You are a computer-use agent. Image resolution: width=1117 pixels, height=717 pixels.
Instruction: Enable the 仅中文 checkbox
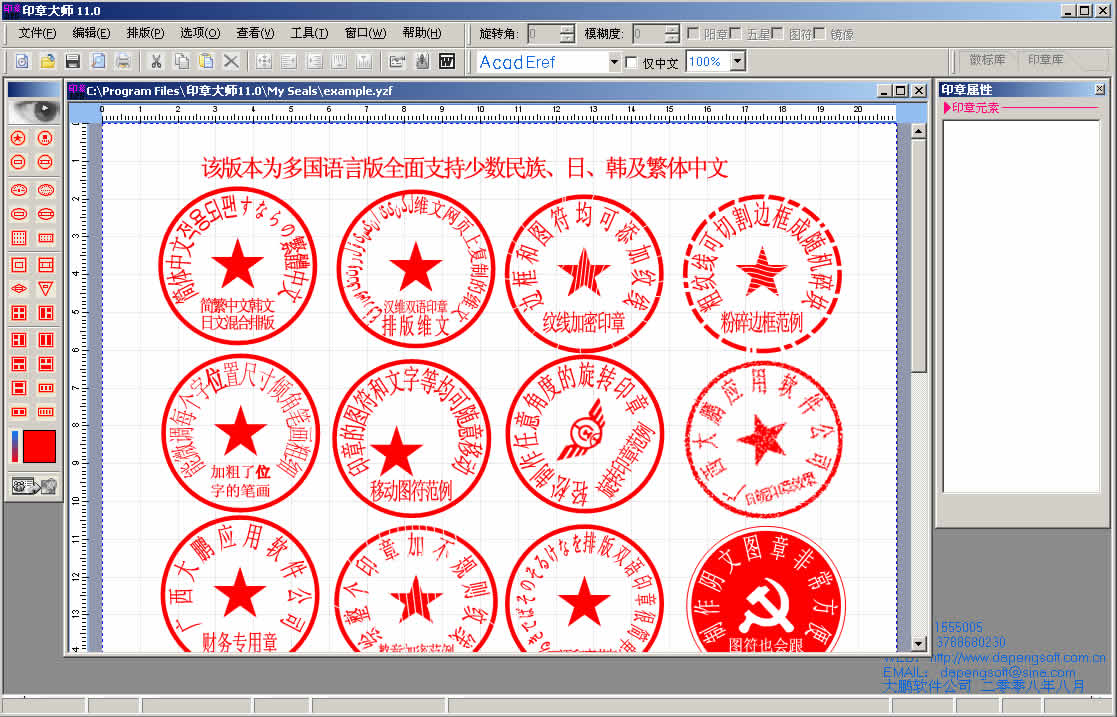pos(631,63)
